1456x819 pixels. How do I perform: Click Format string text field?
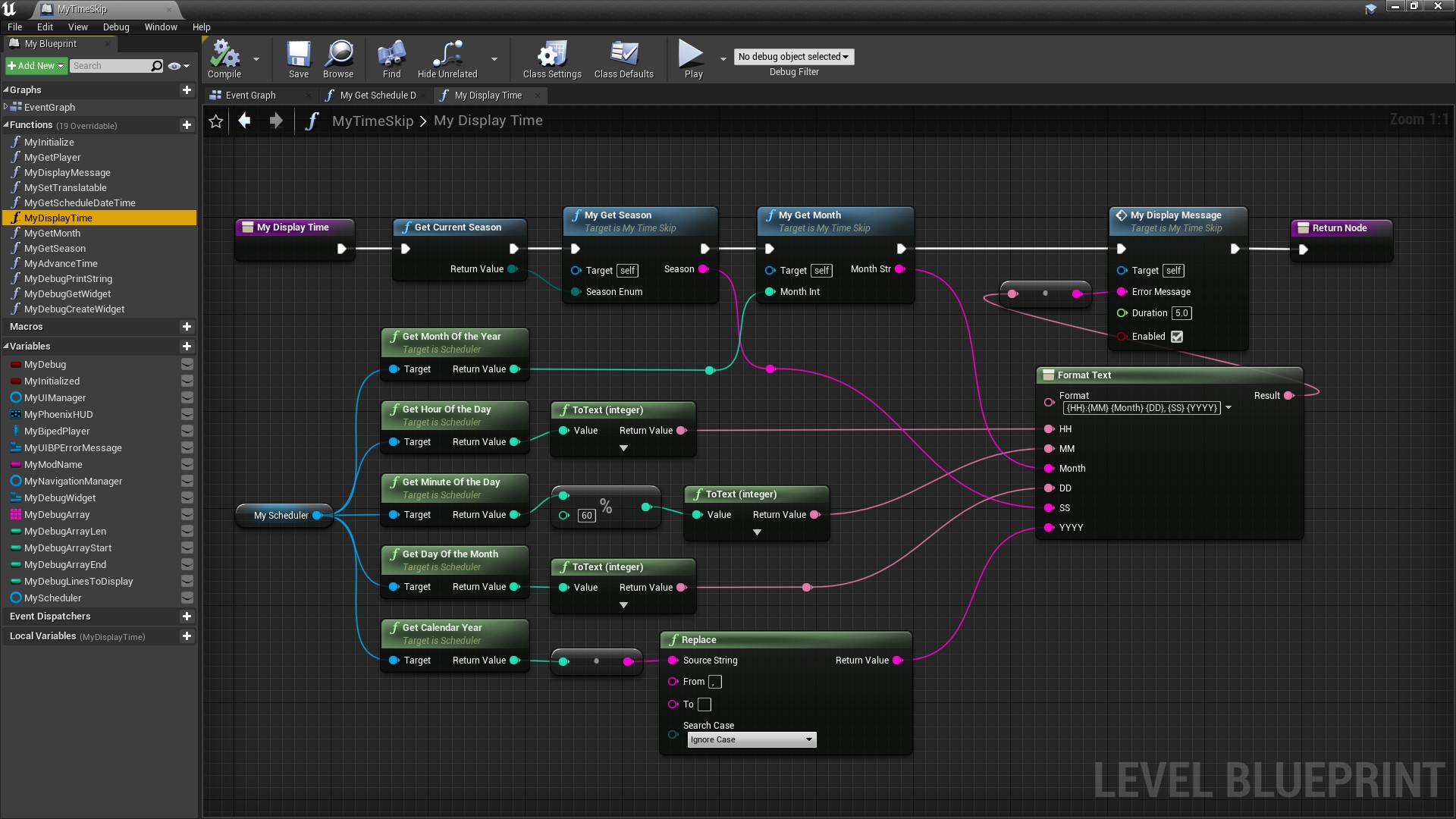coord(1141,408)
